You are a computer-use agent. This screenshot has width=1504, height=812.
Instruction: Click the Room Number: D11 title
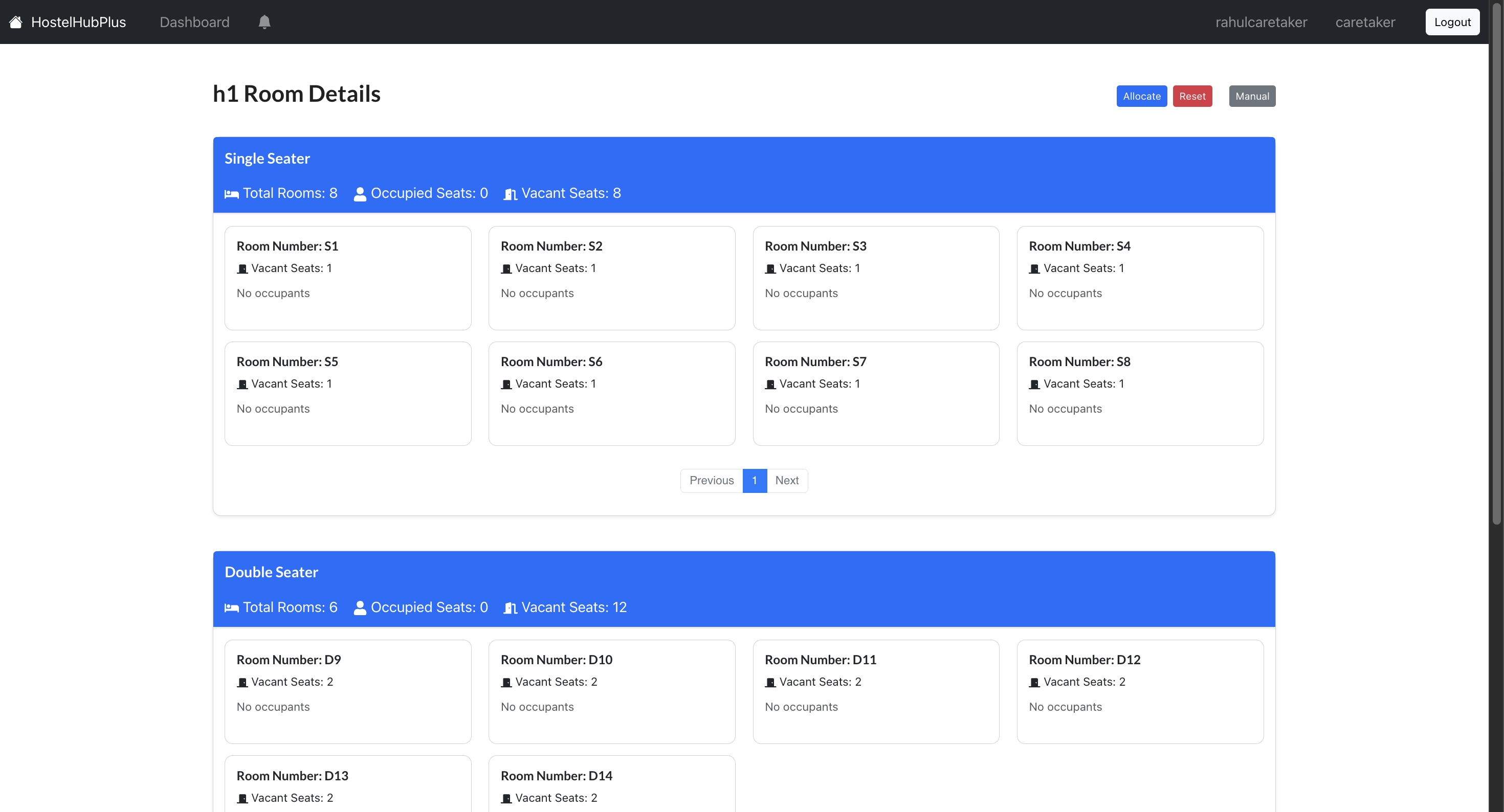(821, 660)
